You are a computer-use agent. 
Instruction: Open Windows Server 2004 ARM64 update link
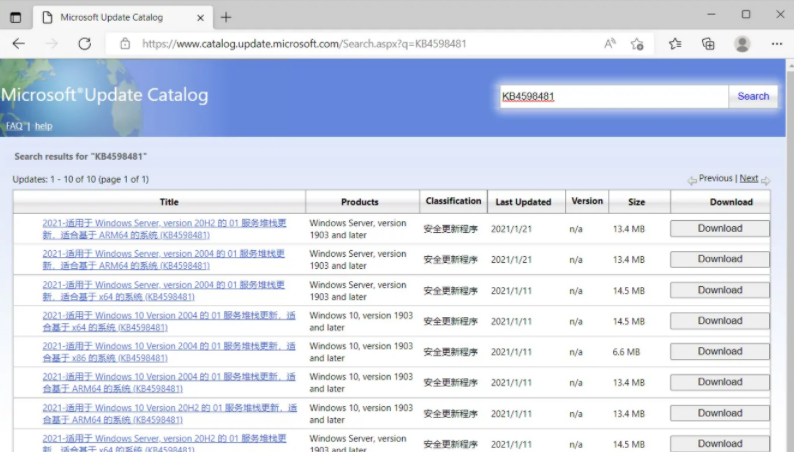click(164, 260)
